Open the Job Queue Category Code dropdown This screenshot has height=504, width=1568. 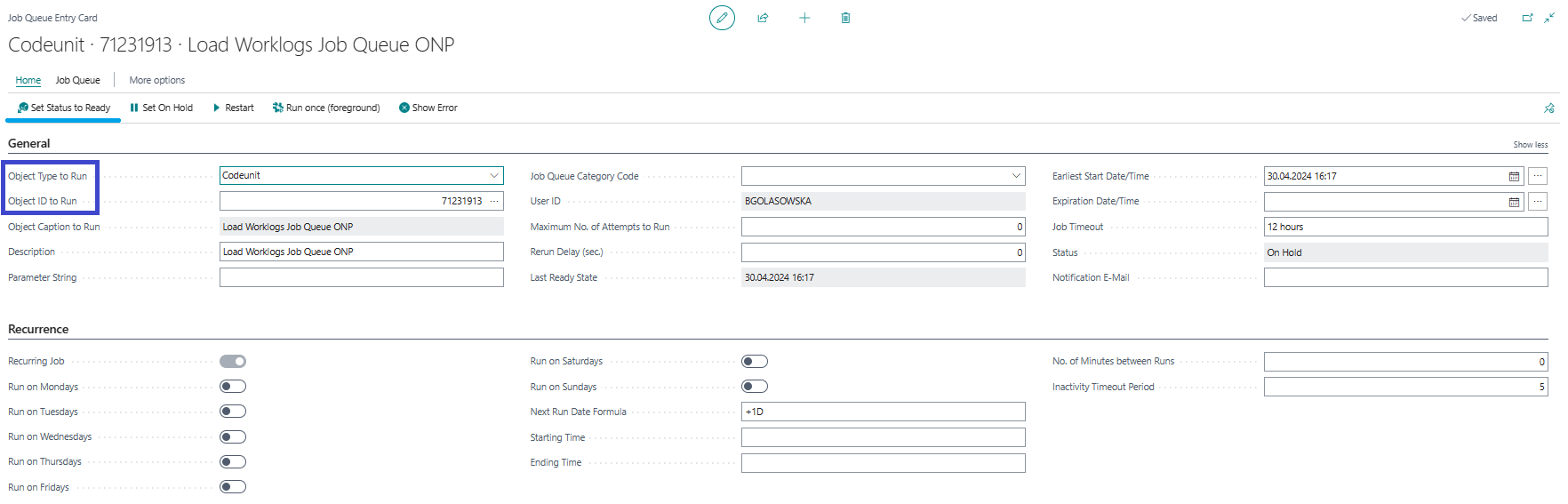coord(1016,176)
